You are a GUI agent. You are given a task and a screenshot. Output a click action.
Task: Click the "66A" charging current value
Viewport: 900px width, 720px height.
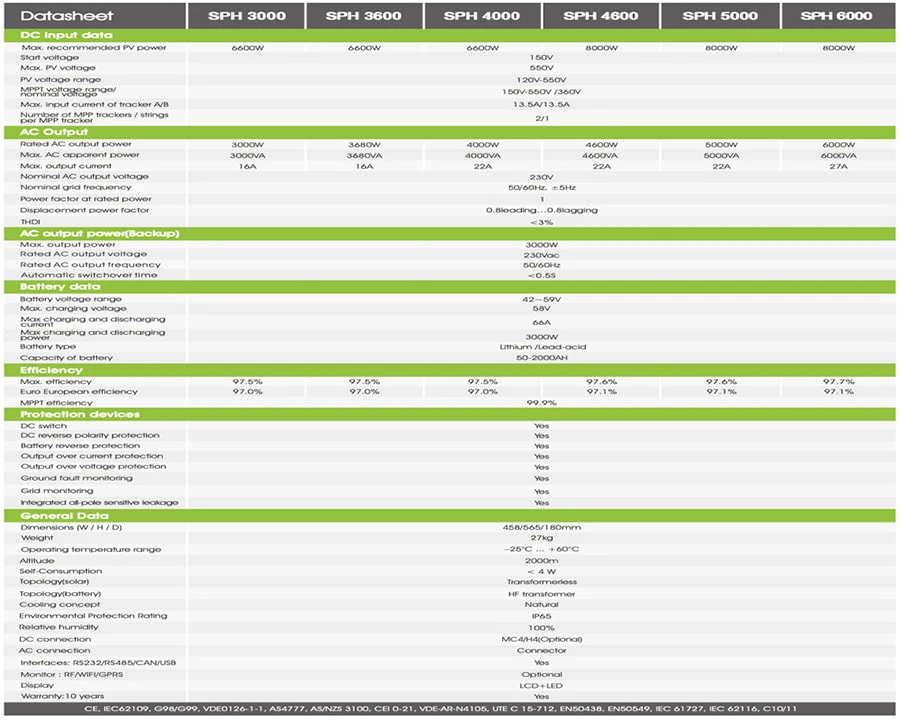pyautogui.click(x=541, y=323)
